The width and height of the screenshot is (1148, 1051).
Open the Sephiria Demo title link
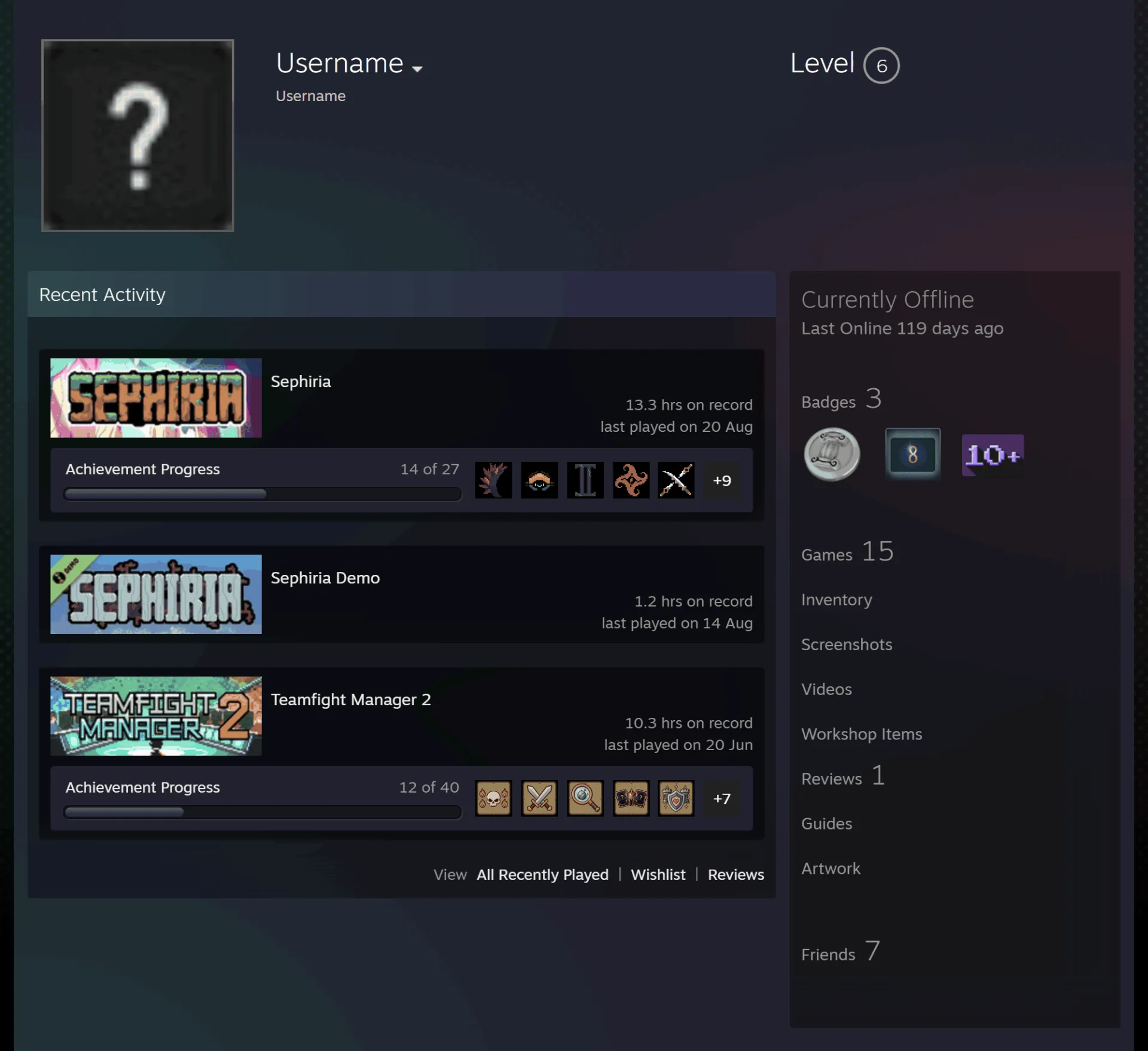325,578
